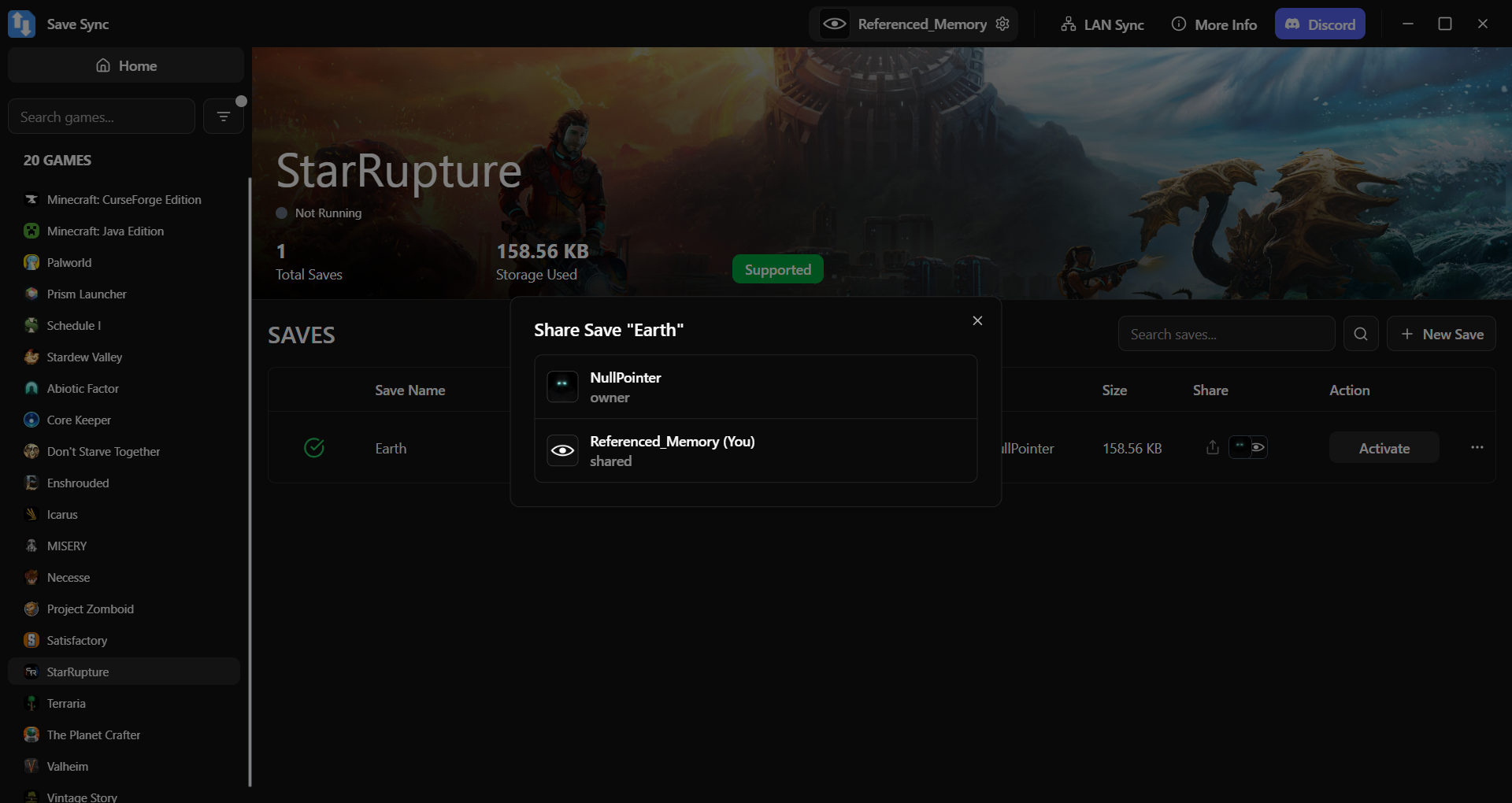This screenshot has height=803, width=1512.
Task: Focus the Search games input field
Action: tap(102, 117)
